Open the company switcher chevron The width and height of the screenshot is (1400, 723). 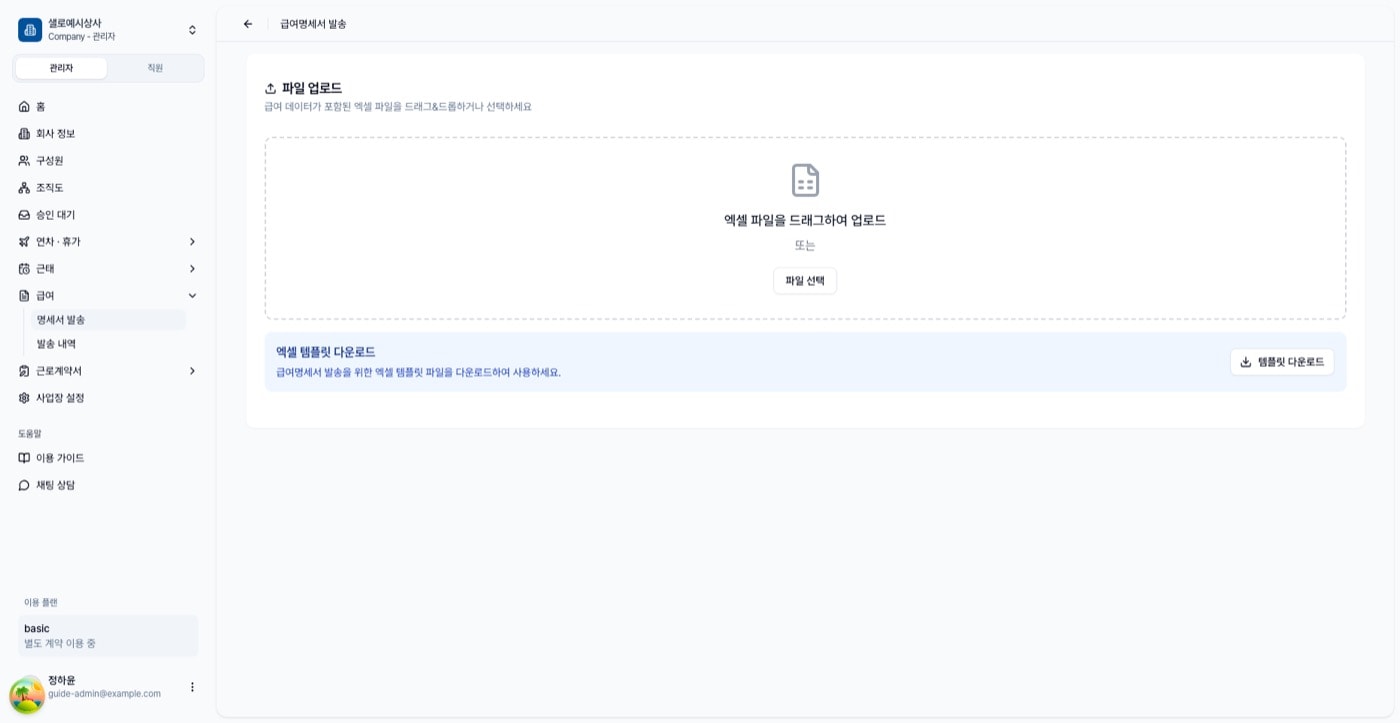click(x=192, y=30)
